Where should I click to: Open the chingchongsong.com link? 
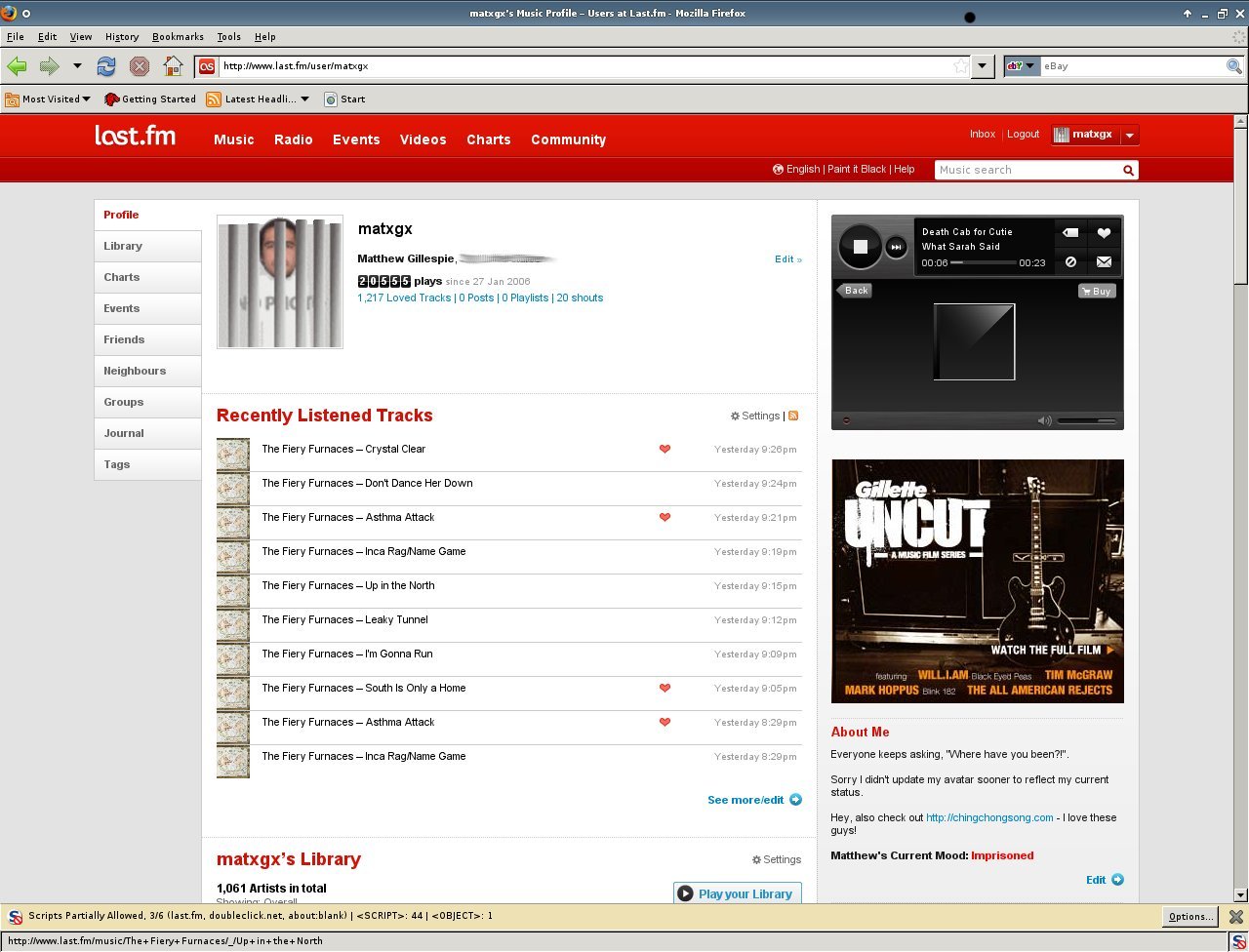click(x=989, y=817)
